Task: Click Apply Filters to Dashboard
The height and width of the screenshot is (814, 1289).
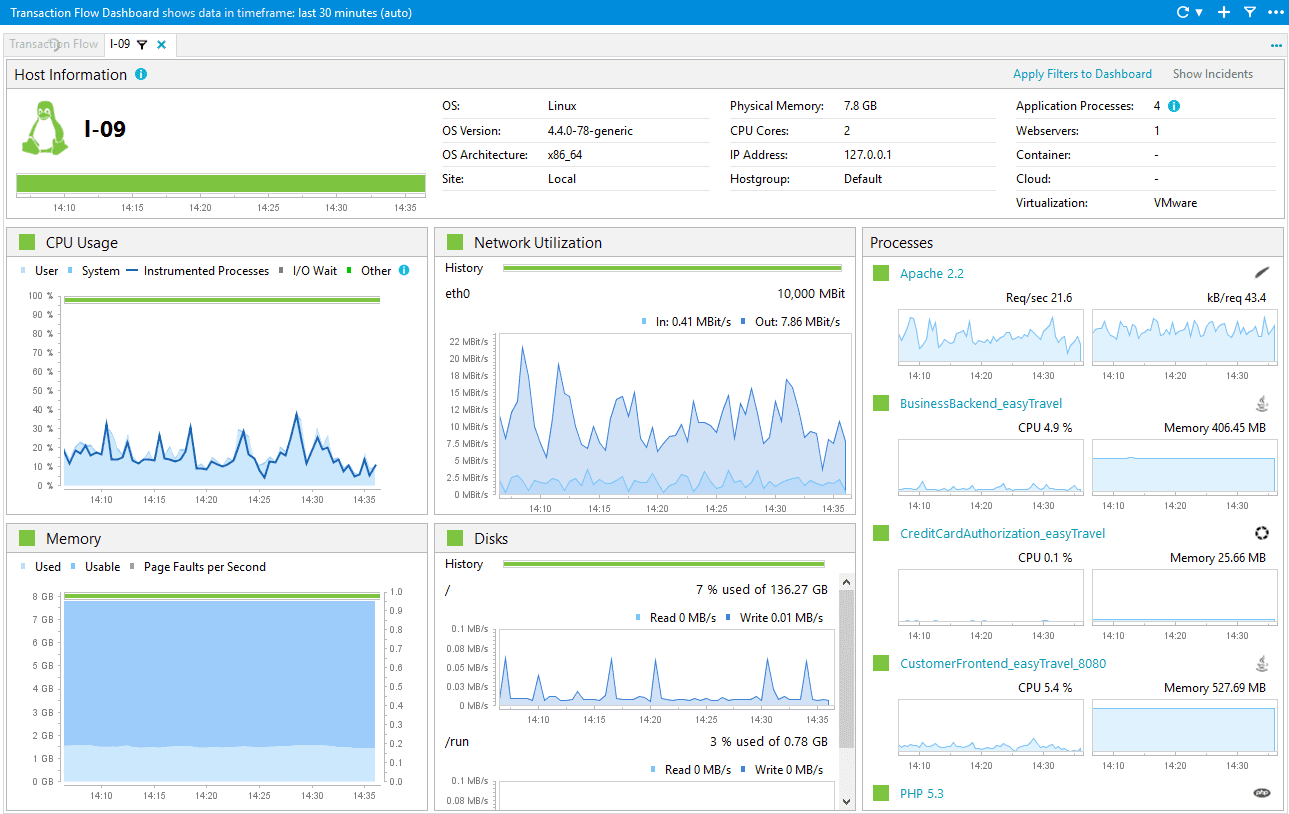Action: 1082,74
